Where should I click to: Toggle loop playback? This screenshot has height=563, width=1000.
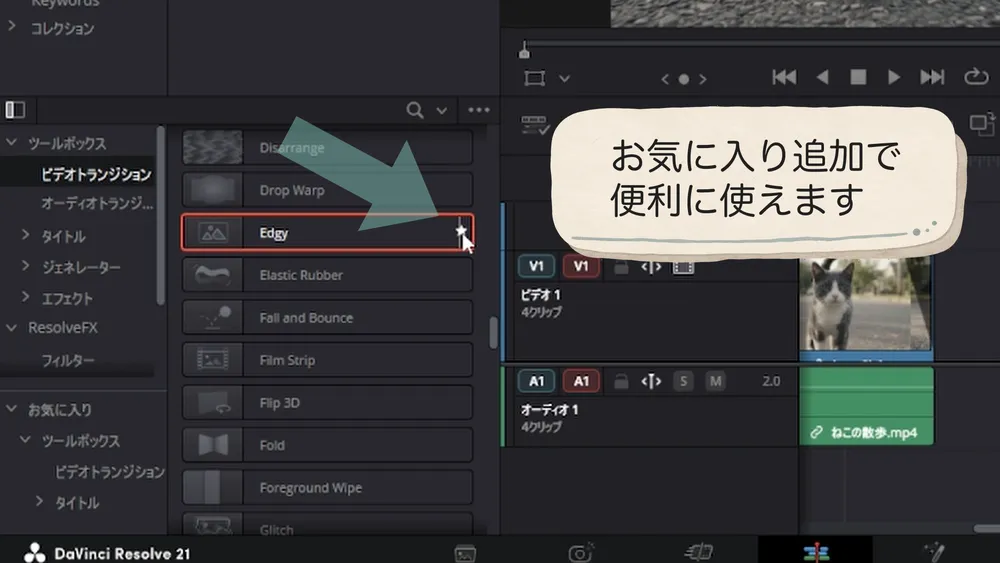coord(976,77)
